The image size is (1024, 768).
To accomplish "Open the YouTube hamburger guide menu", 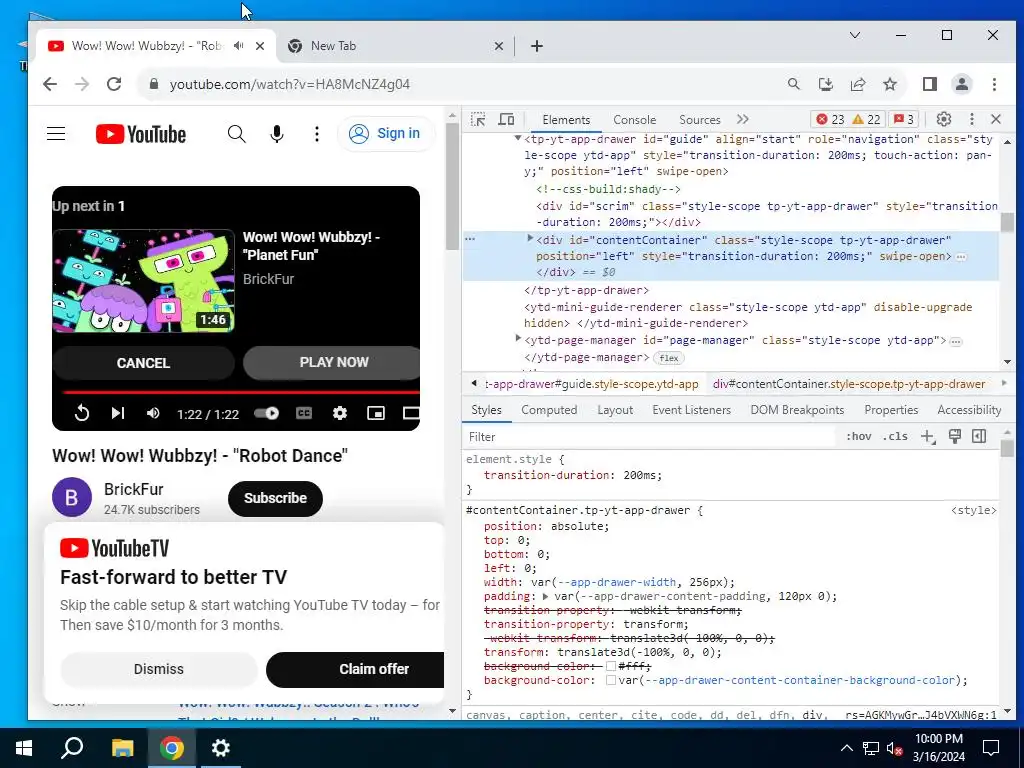I will [56, 134].
